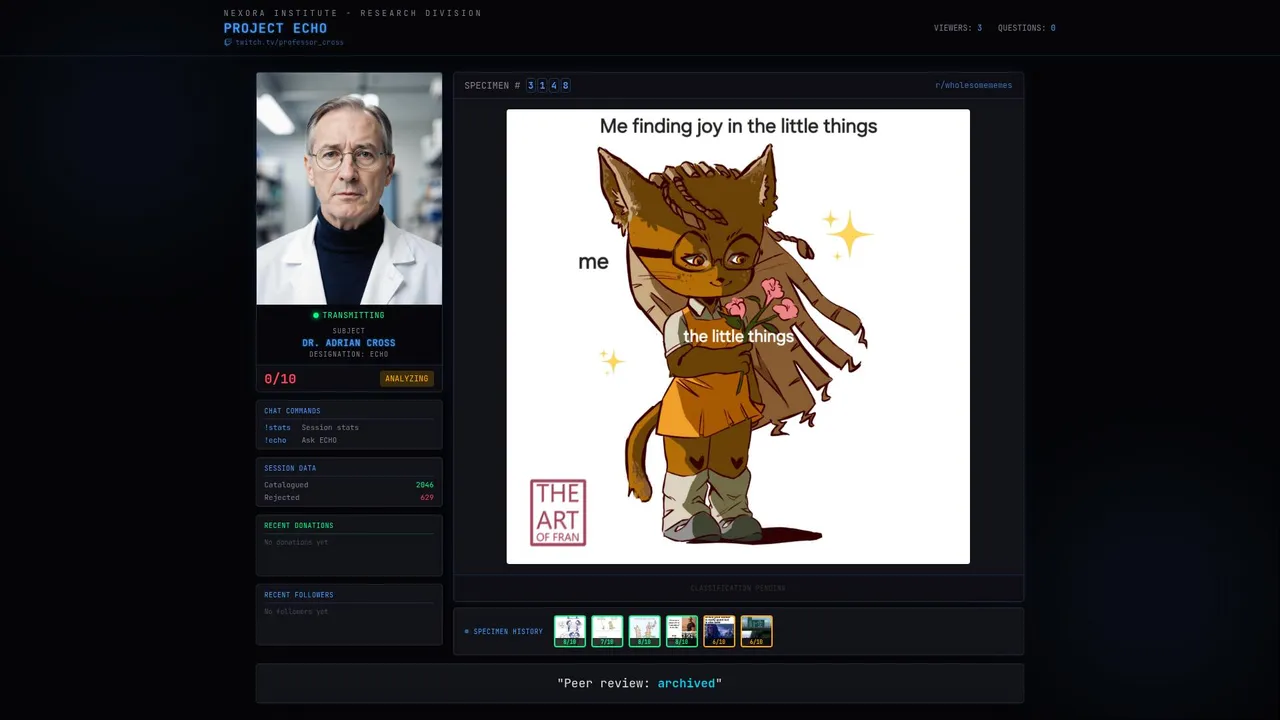Click specimen number digit 3
Screen dimensions: 1280x720
[x=531, y=86]
